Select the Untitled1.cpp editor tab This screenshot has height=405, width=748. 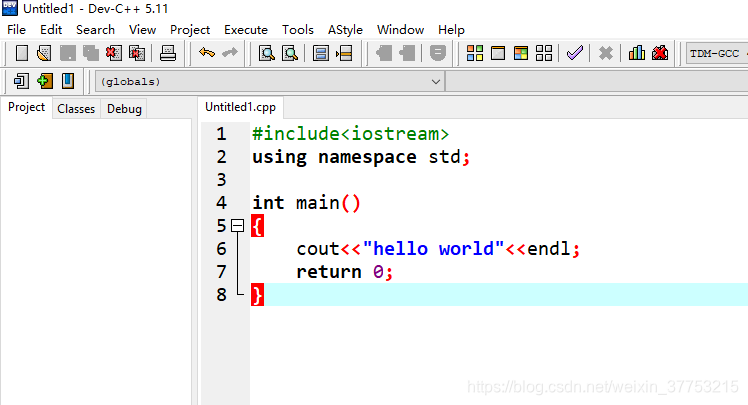pos(240,107)
